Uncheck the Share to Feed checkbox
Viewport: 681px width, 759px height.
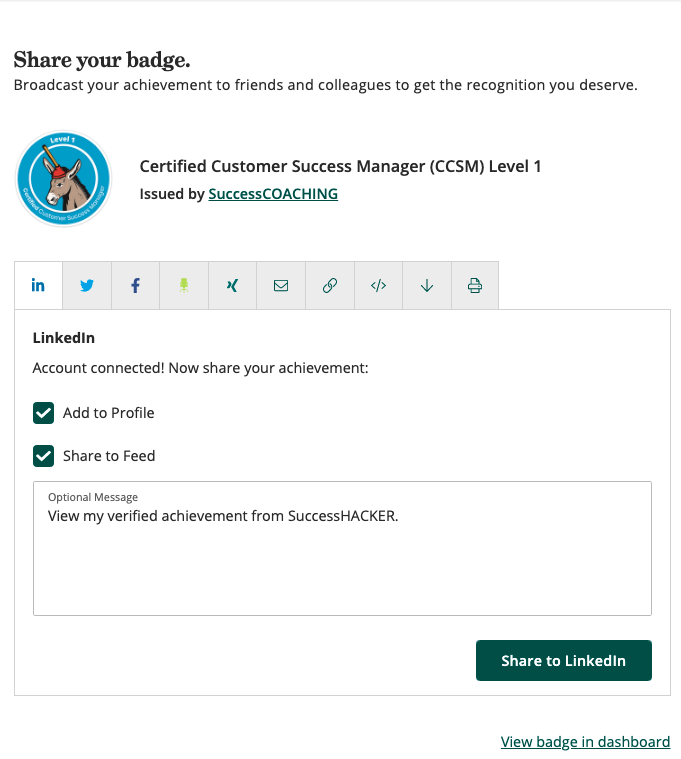[44, 456]
